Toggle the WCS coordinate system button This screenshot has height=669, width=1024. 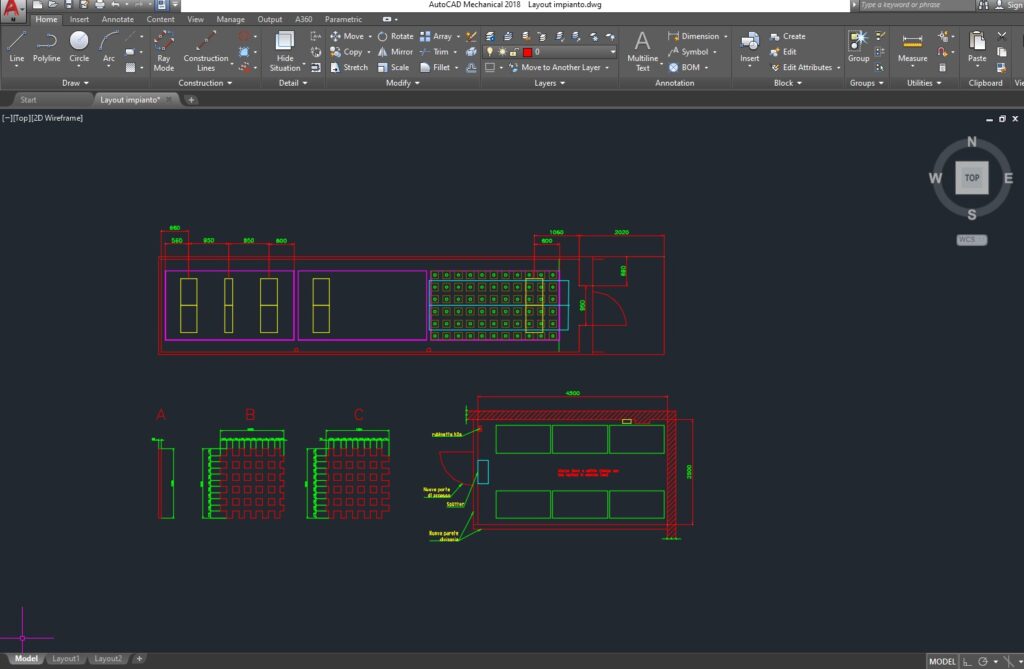(x=972, y=240)
